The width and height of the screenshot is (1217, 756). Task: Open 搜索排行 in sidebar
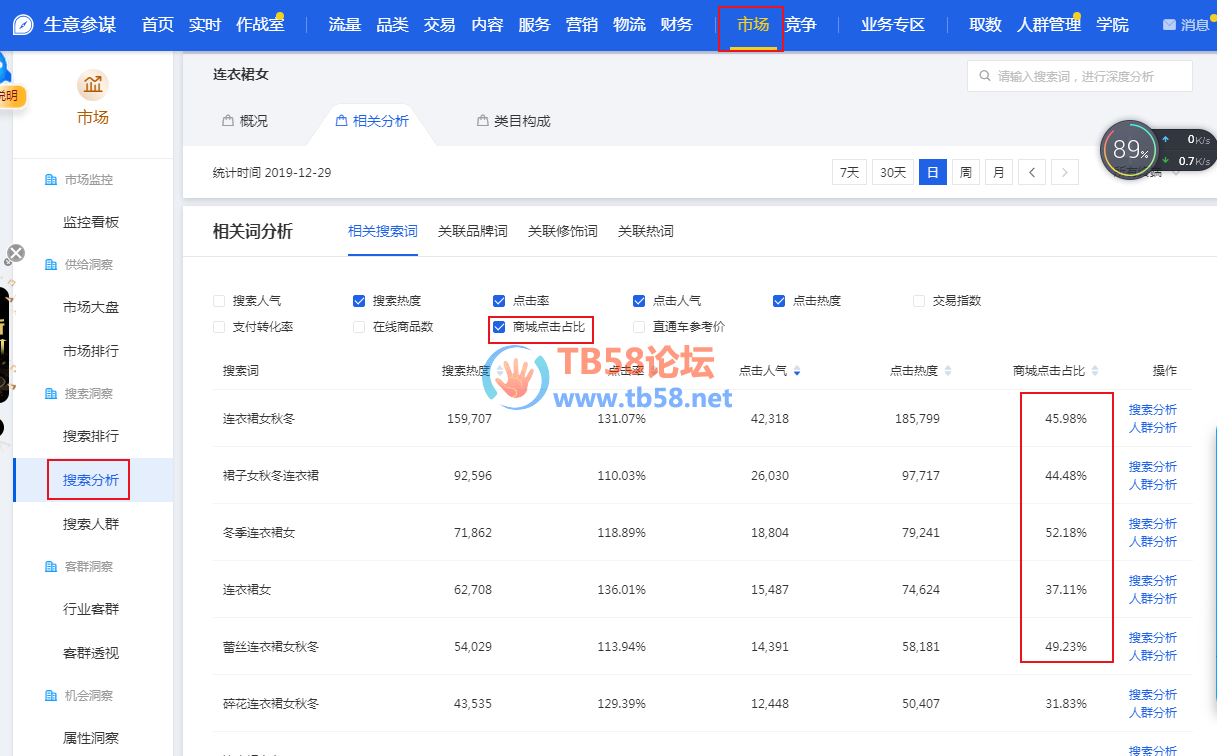[x=91, y=437]
